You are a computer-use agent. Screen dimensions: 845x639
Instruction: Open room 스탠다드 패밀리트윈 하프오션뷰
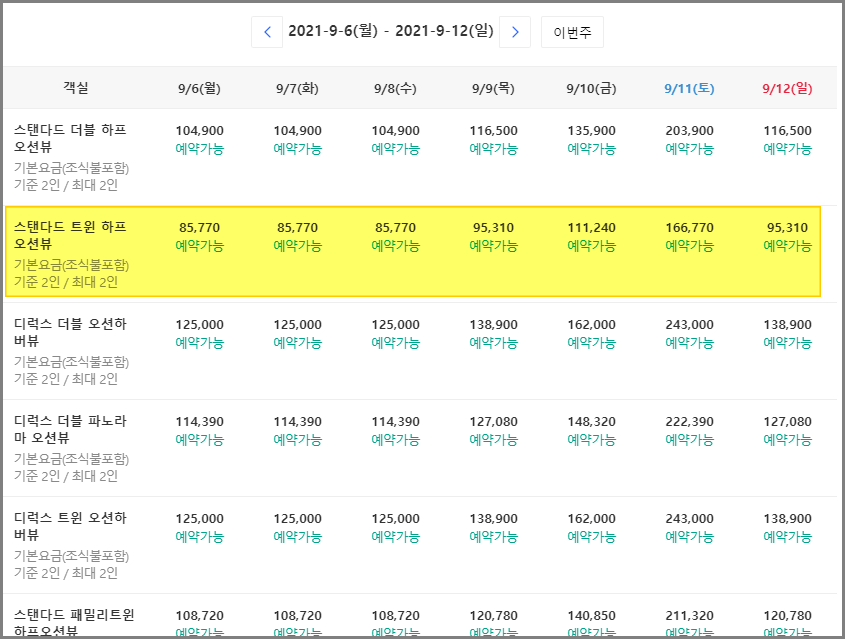(x=74, y=622)
